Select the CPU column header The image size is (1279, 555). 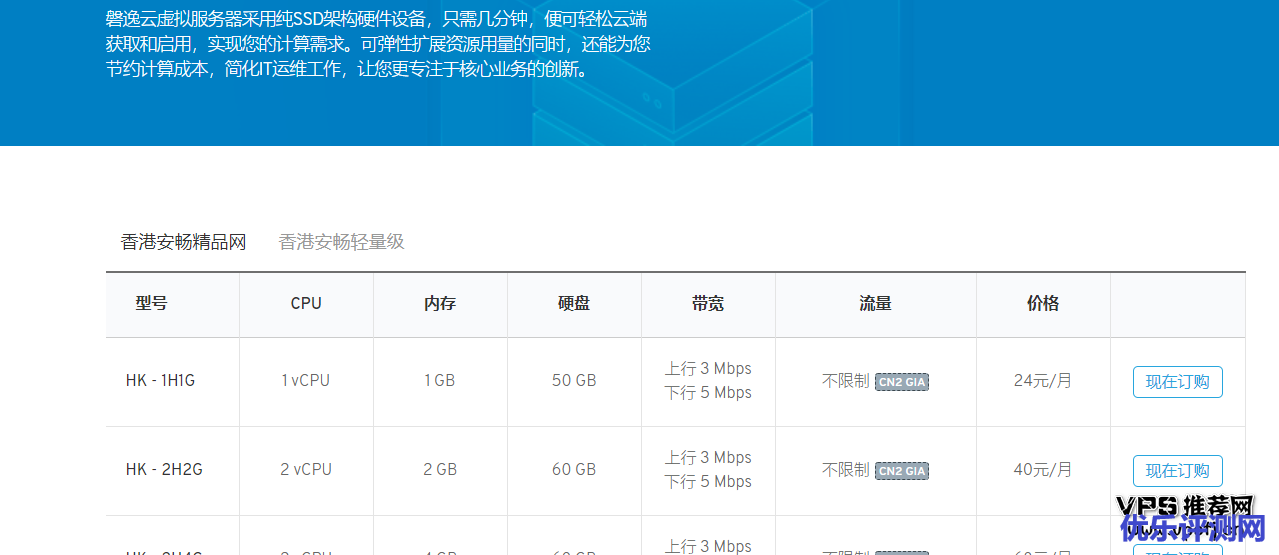306,304
